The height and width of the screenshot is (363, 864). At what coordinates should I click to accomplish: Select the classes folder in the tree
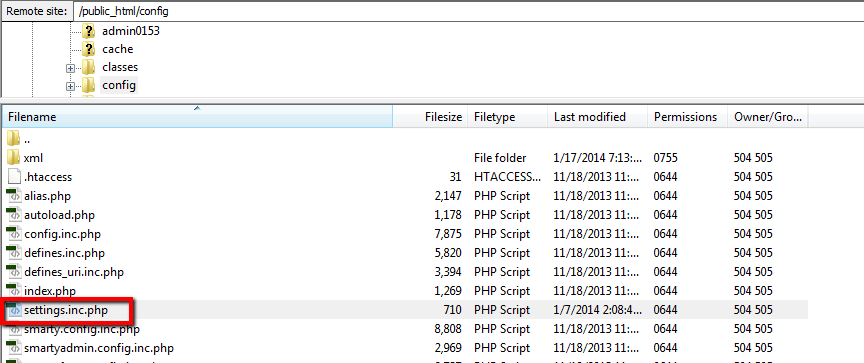120,67
